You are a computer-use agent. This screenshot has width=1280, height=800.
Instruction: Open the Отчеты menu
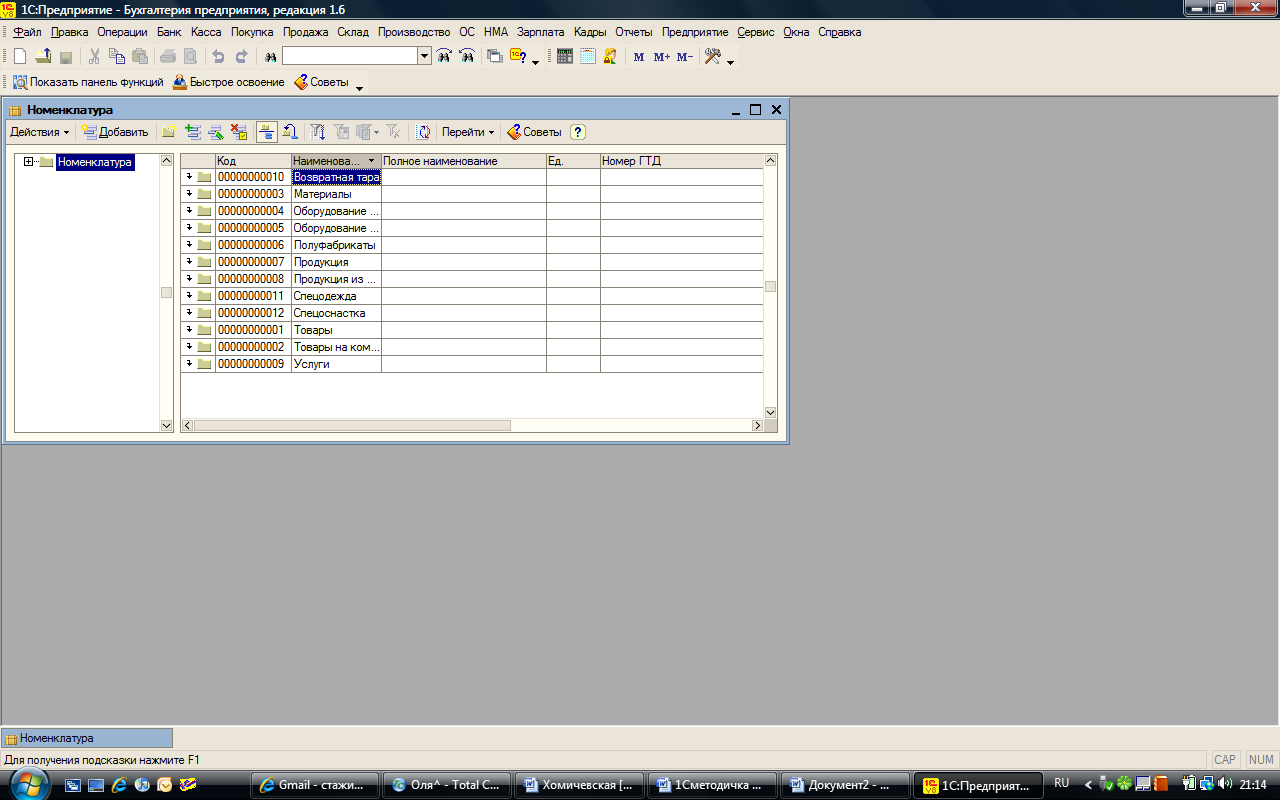tap(633, 32)
